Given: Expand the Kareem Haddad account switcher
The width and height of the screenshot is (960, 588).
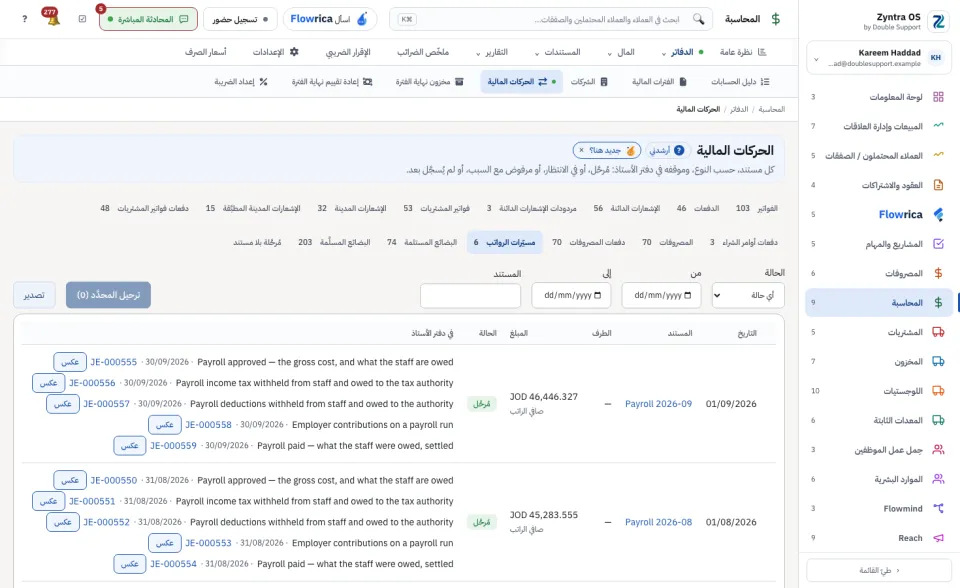Looking at the screenshot, I should pyautogui.click(x=816, y=59).
